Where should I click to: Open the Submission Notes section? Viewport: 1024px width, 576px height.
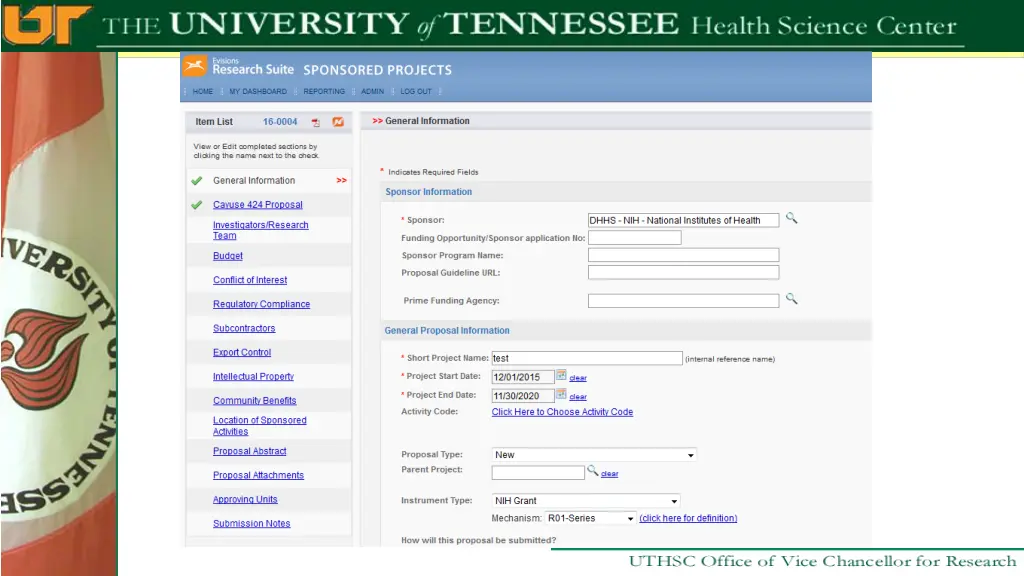coord(251,524)
